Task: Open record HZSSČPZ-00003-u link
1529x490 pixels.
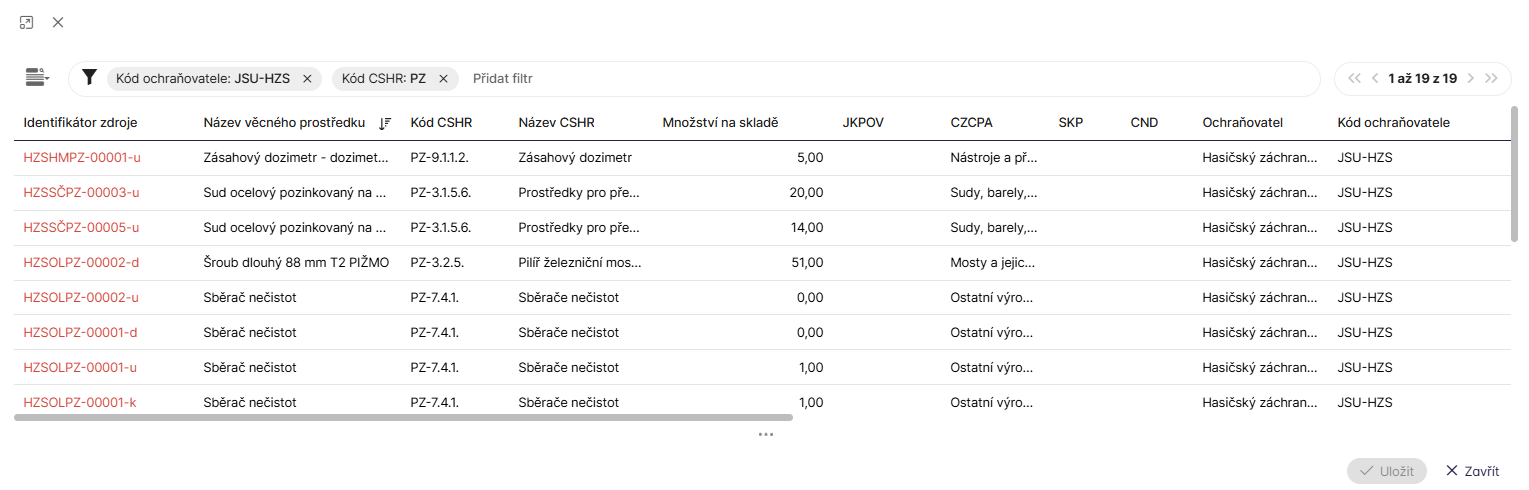Action: (81, 193)
